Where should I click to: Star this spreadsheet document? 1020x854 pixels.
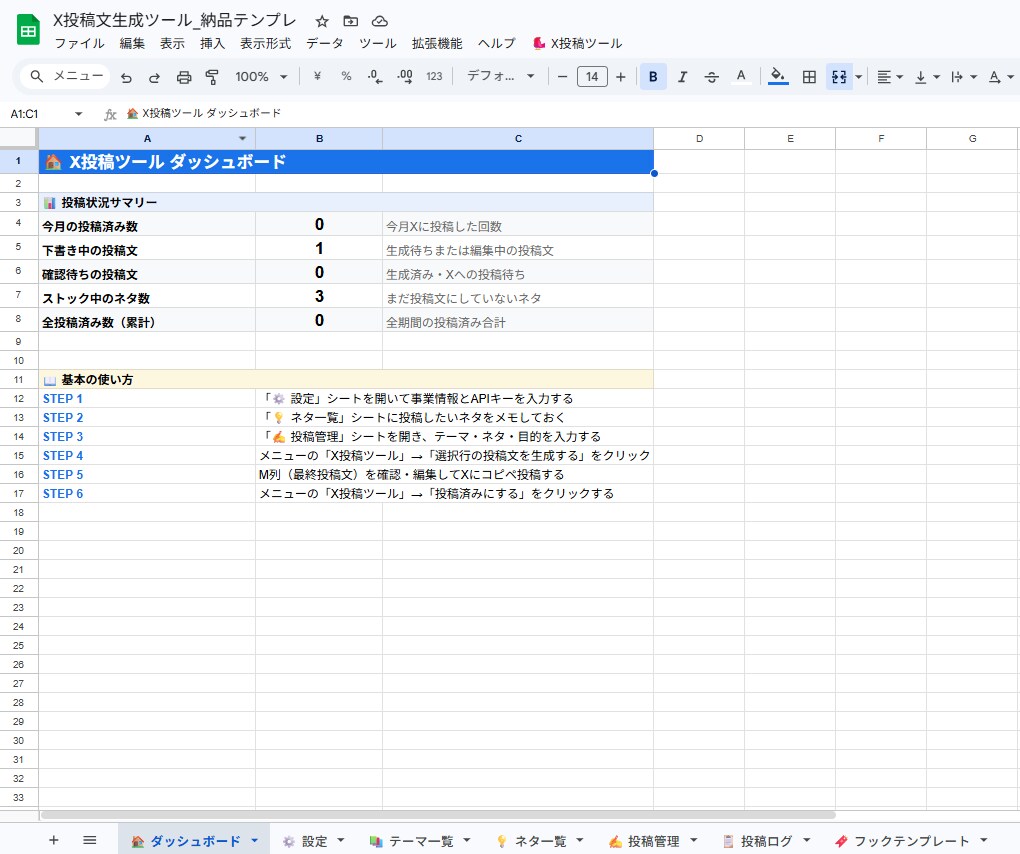point(322,21)
